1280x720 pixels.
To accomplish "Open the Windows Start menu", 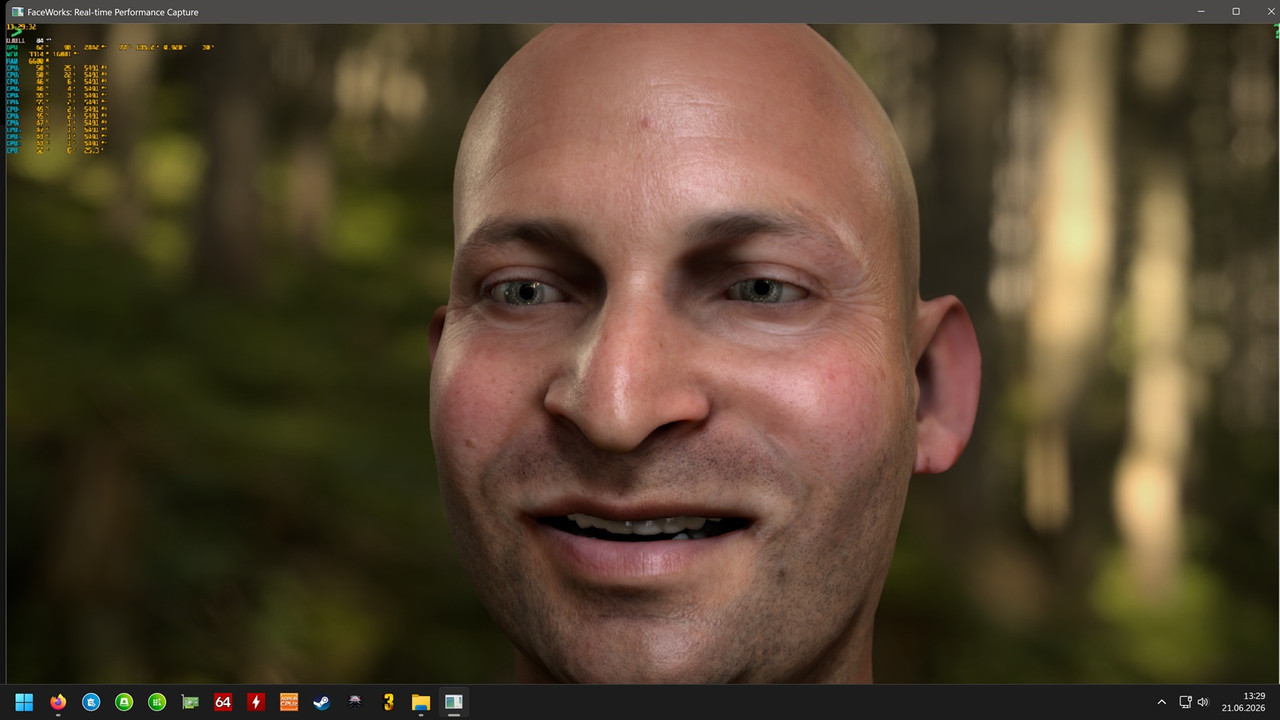I will (24, 702).
